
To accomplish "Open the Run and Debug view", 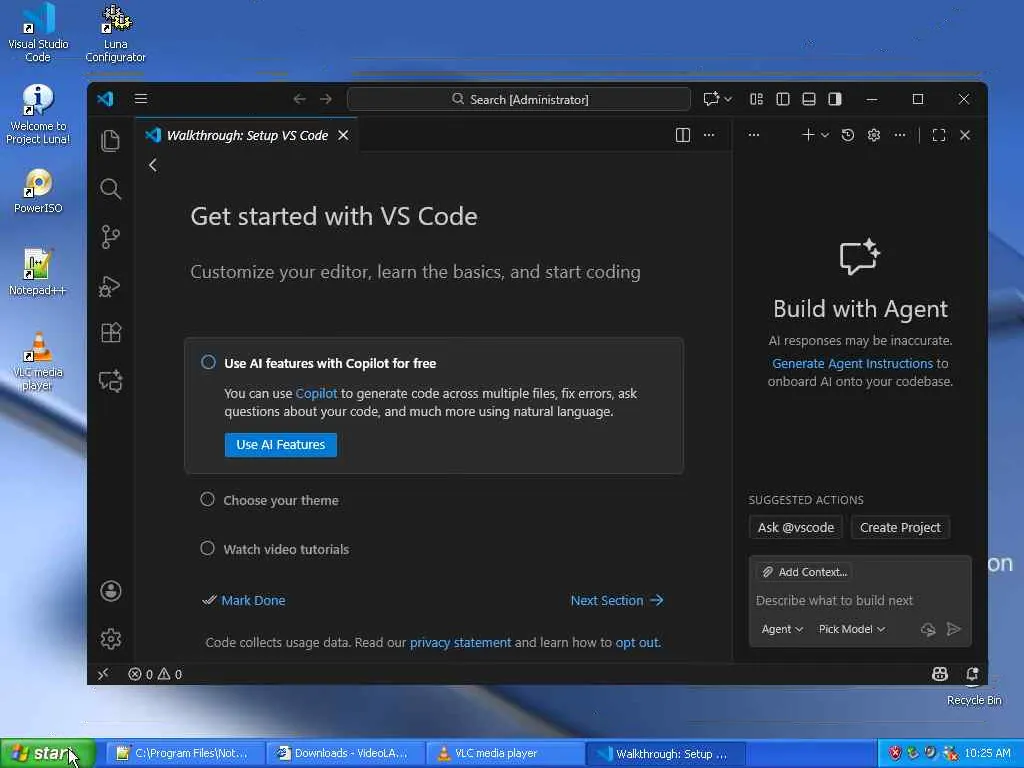I will point(110,285).
